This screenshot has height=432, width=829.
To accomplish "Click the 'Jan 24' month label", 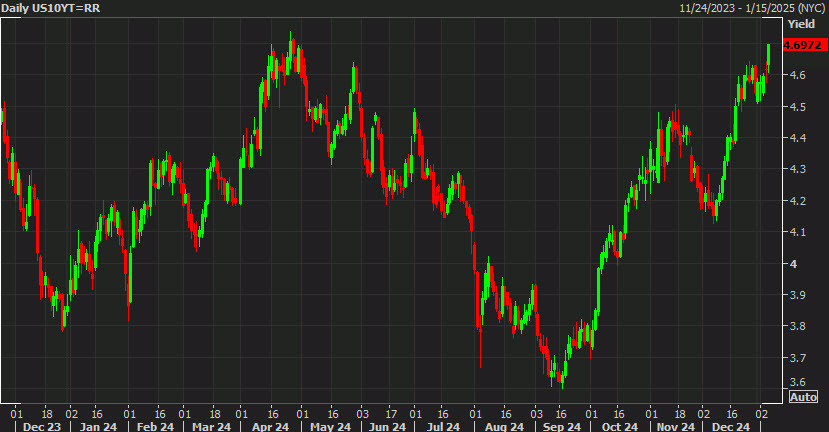I will (98, 426).
